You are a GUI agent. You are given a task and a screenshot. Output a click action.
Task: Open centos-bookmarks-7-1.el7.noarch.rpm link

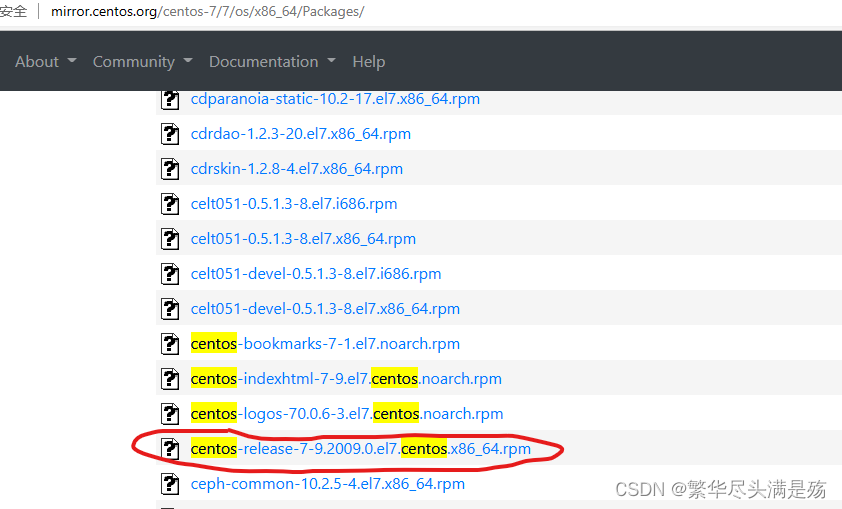coord(325,344)
